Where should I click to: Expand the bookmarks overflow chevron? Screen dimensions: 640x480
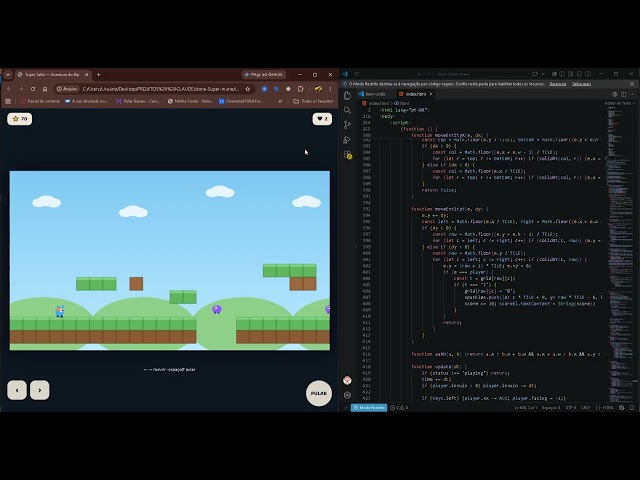click(280, 101)
